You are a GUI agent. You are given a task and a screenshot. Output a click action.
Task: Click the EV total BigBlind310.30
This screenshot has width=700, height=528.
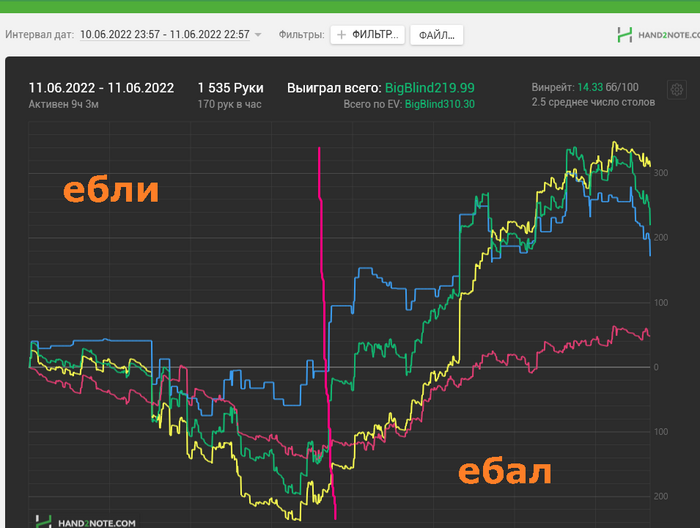[x=440, y=104]
